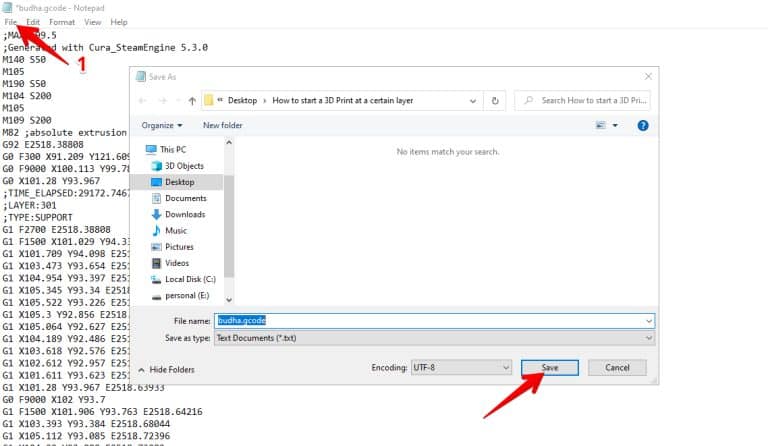Image resolution: width=768 pixels, height=446 pixels.
Task: Open the File menu in Notepad
Action: click(11, 22)
